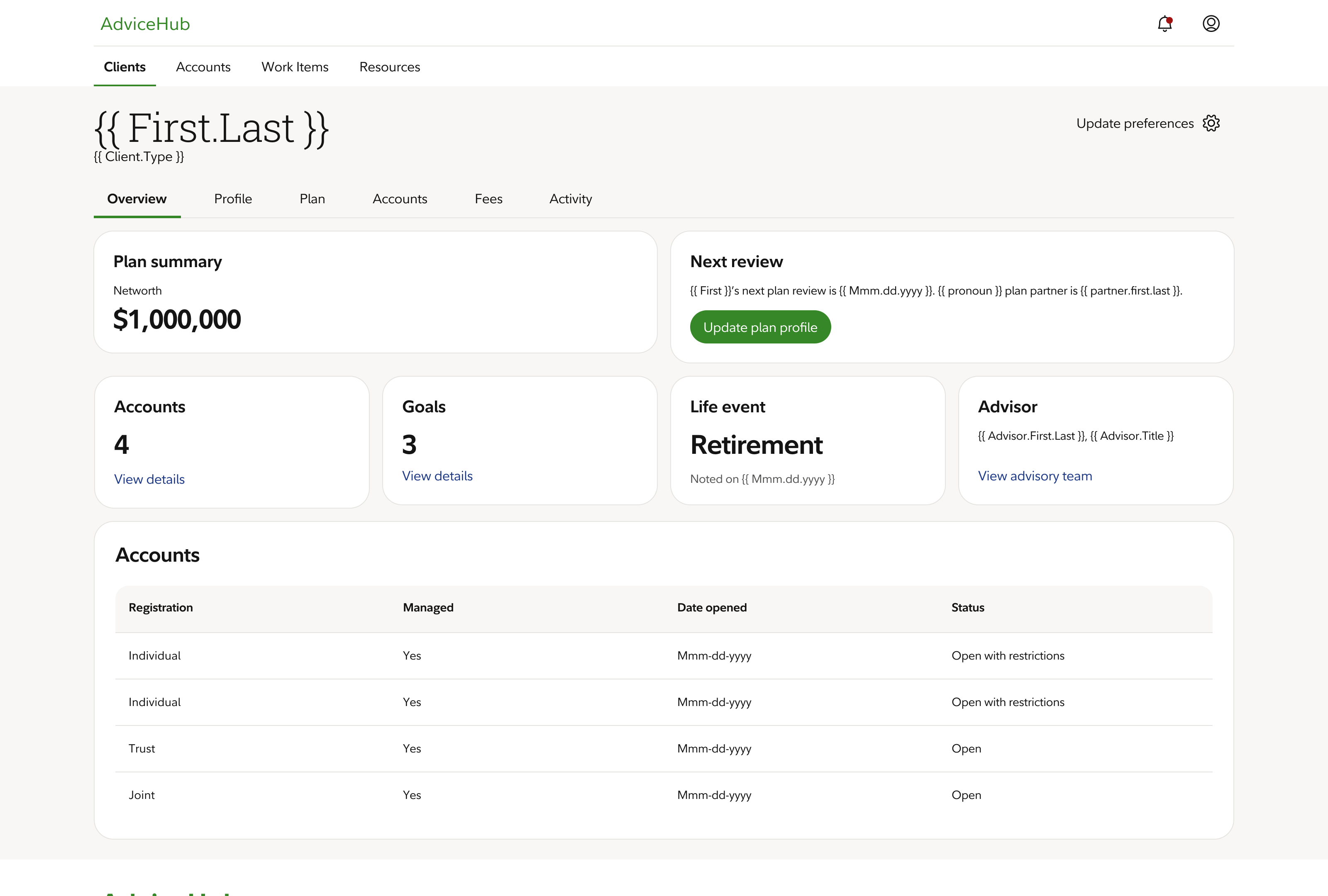The height and width of the screenshot is (896, 1328).
Task: Open the Activity tab
Action: (x=570, y=199)
